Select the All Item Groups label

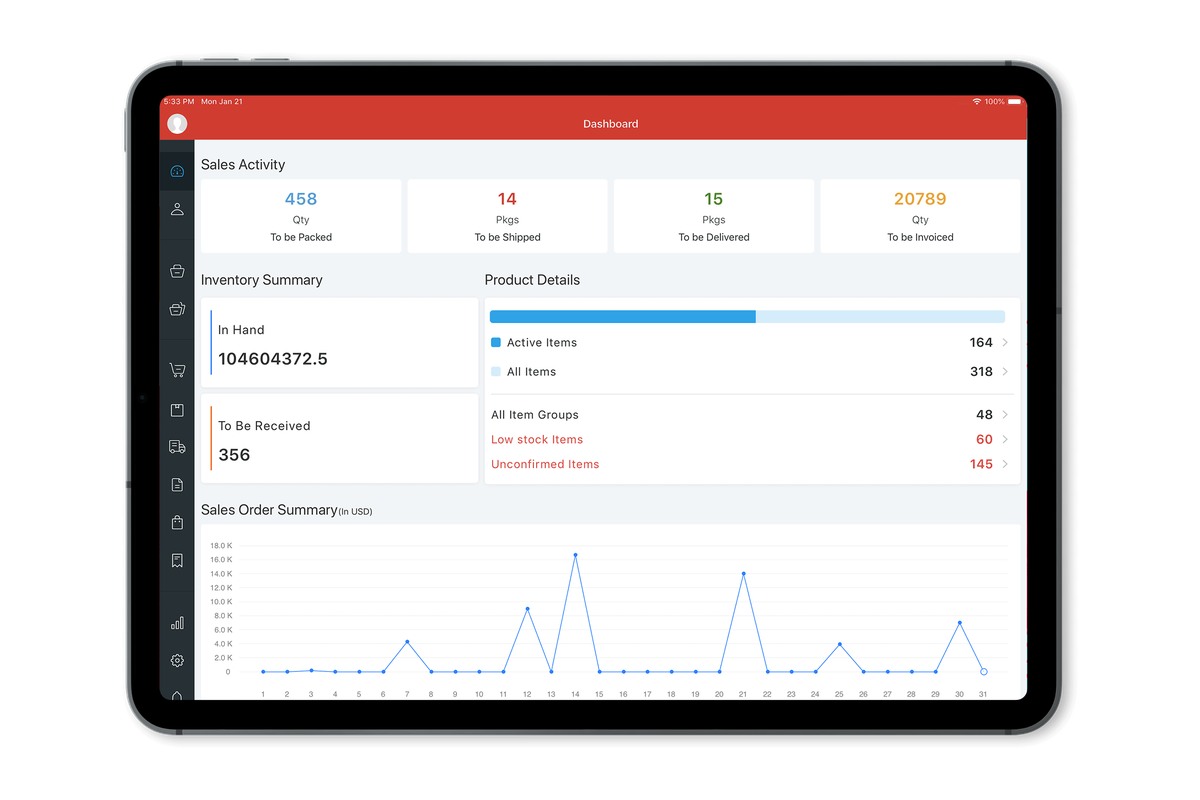tap(535, 415)
